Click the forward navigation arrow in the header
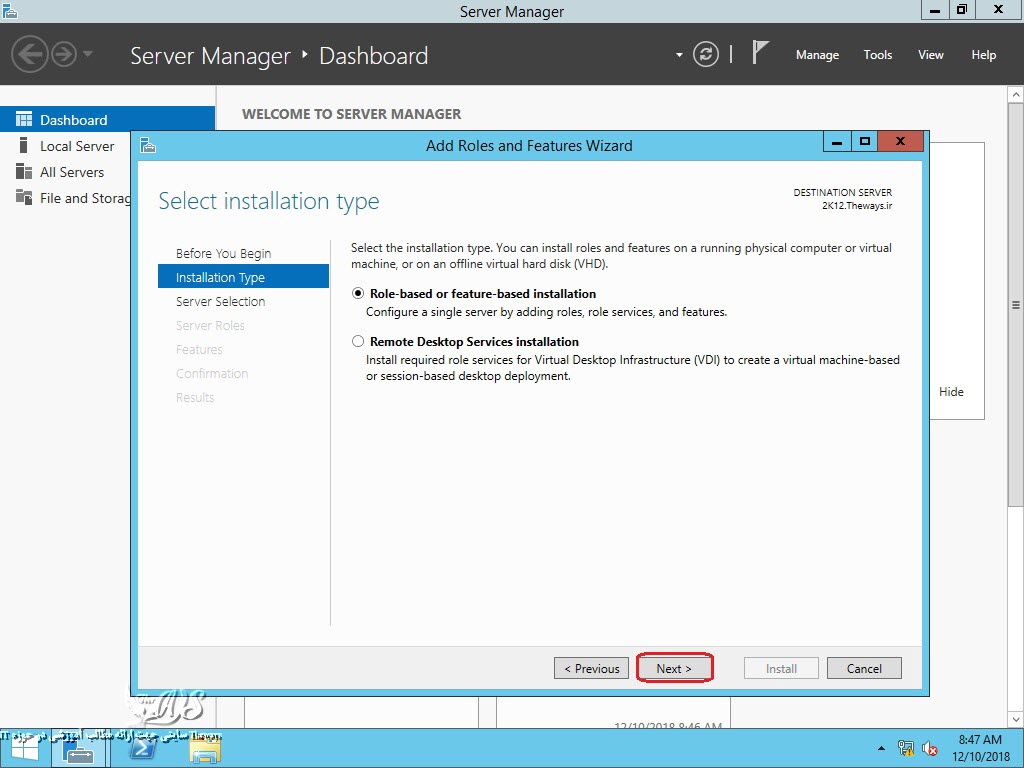This screenshot has height=768, width=1024. point(64,54)
